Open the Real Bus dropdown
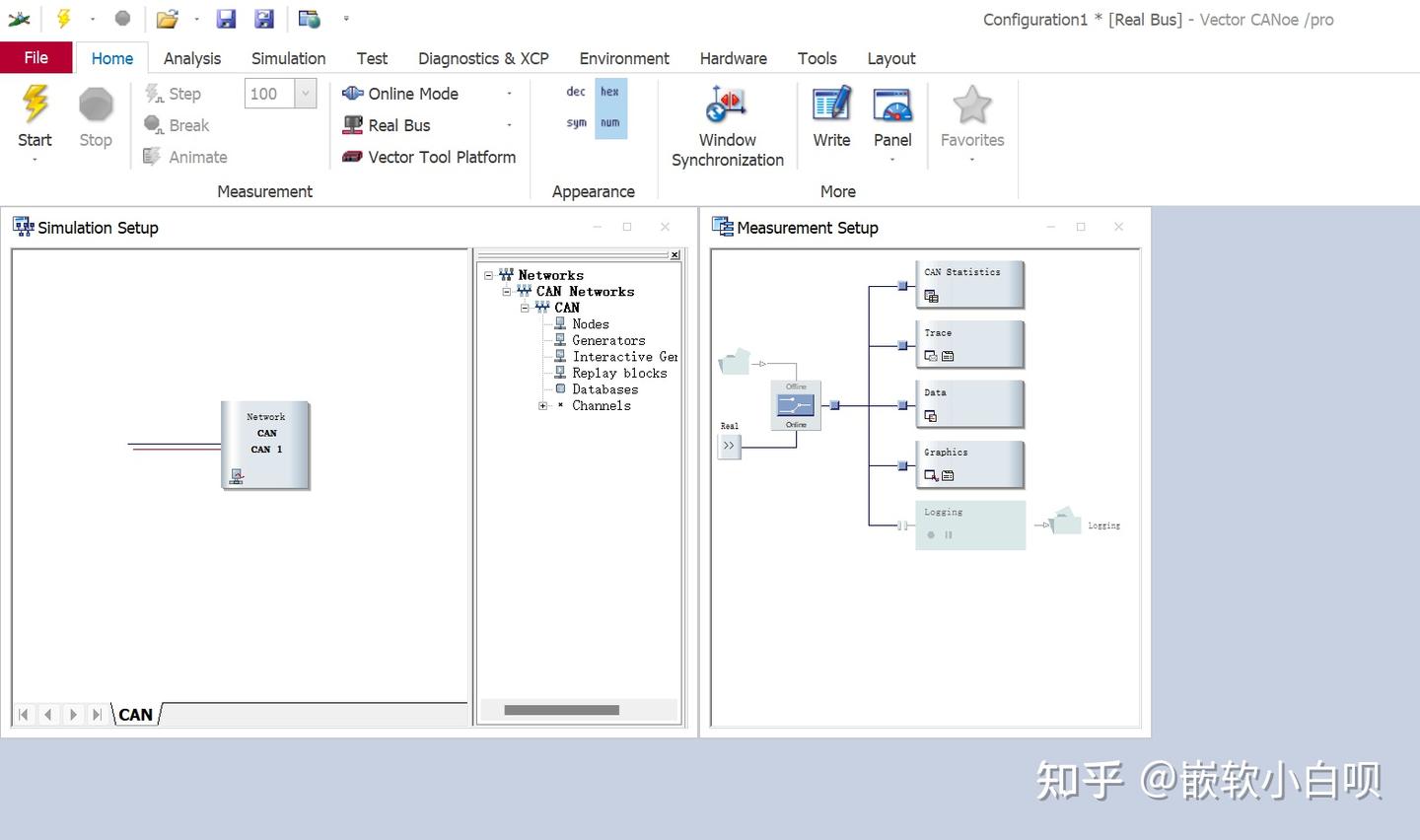The image size is (1420, 840). click(x=509, y=125)
